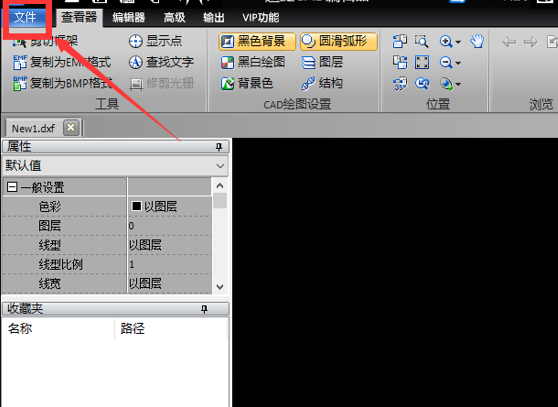
Task: Click the 查找文字 icon
Action: [136, 62]
